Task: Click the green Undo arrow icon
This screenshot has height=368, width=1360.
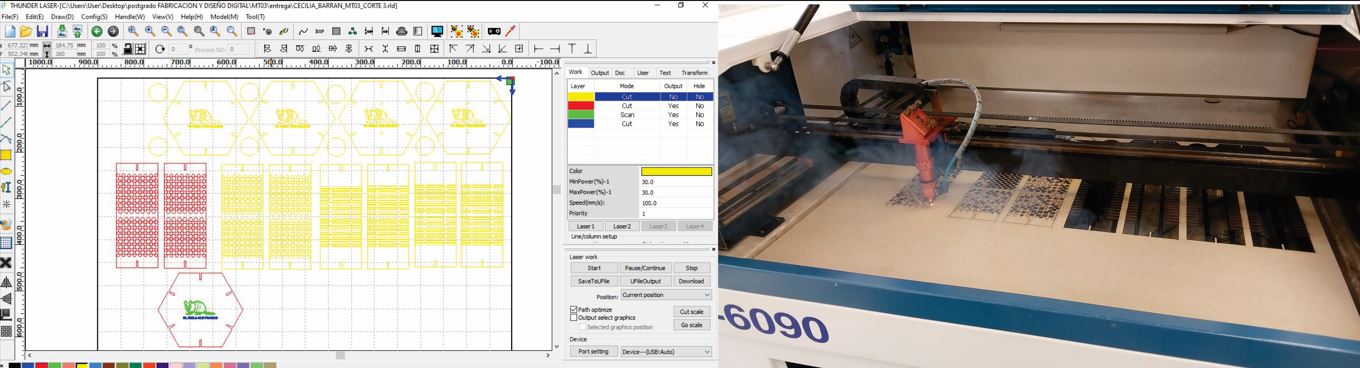Action: tap(97, 31)
